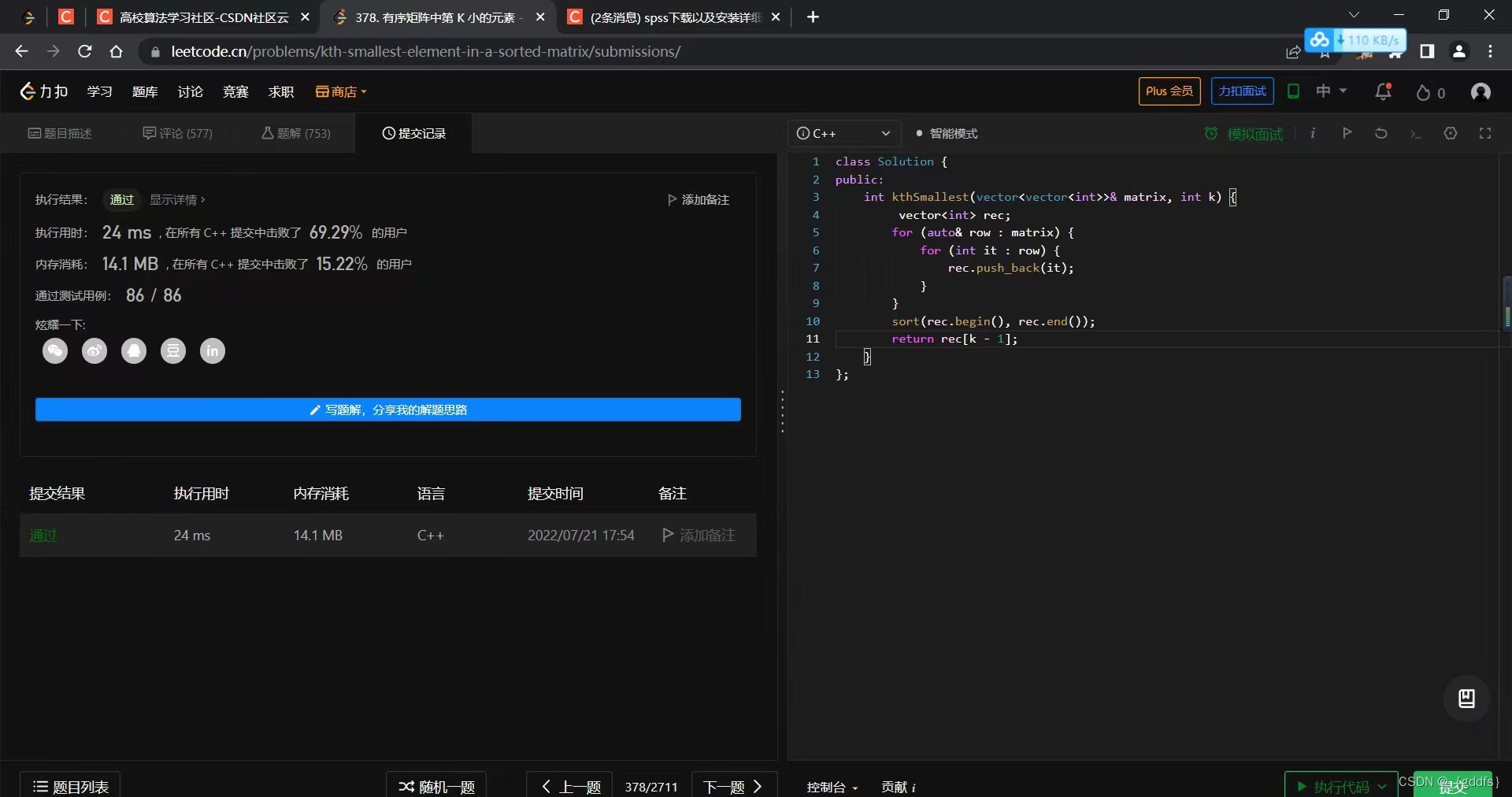Open the streak flame counter

pos(1430,93)
